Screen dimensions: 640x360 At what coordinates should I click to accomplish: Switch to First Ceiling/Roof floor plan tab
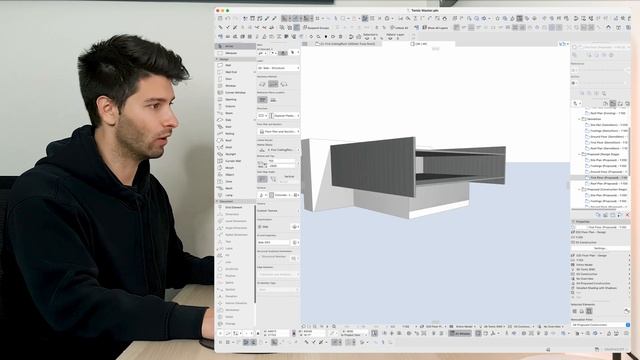345,44
